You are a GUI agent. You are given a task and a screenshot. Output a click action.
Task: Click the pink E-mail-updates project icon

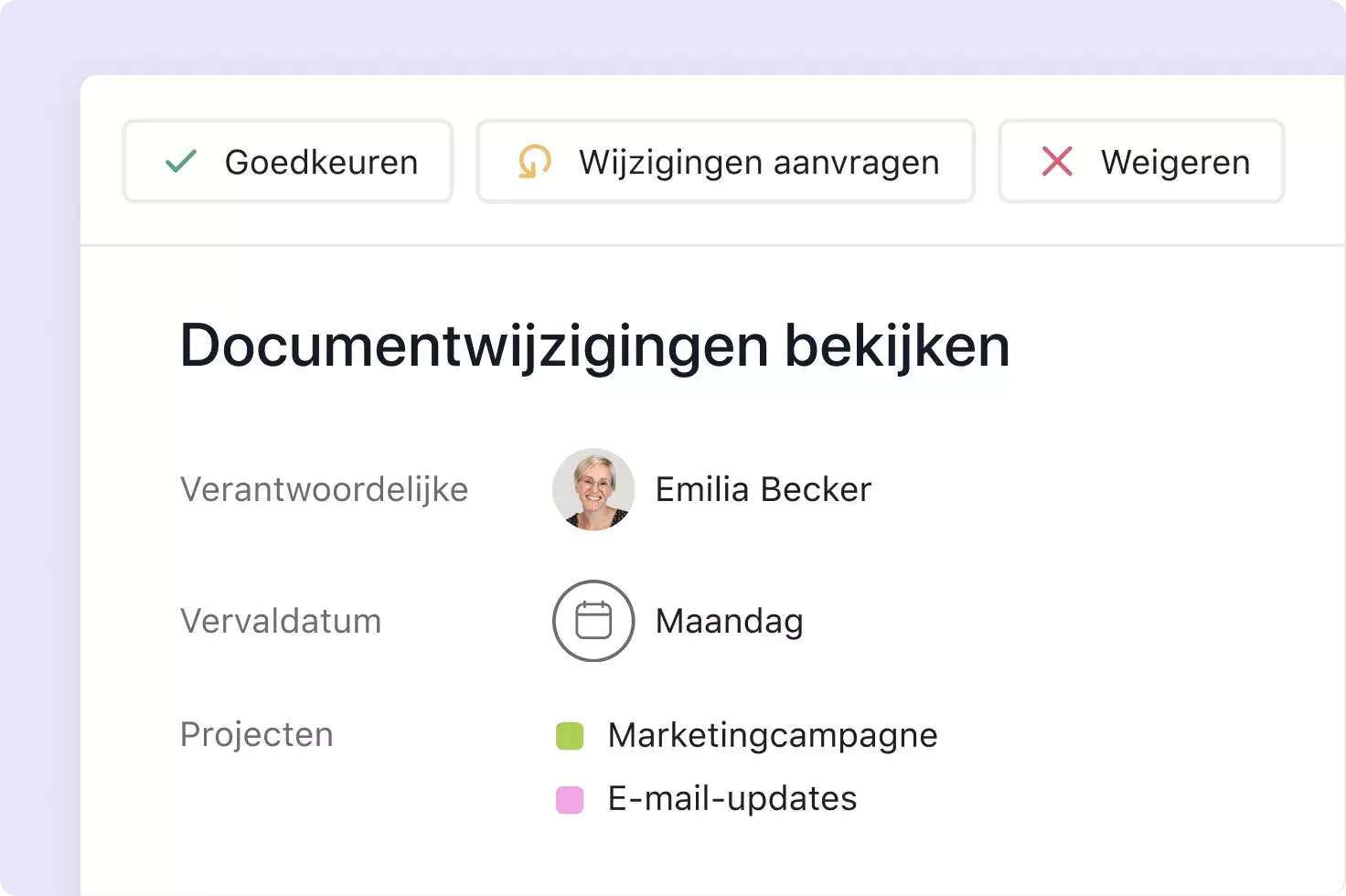(x=571, y=797)
